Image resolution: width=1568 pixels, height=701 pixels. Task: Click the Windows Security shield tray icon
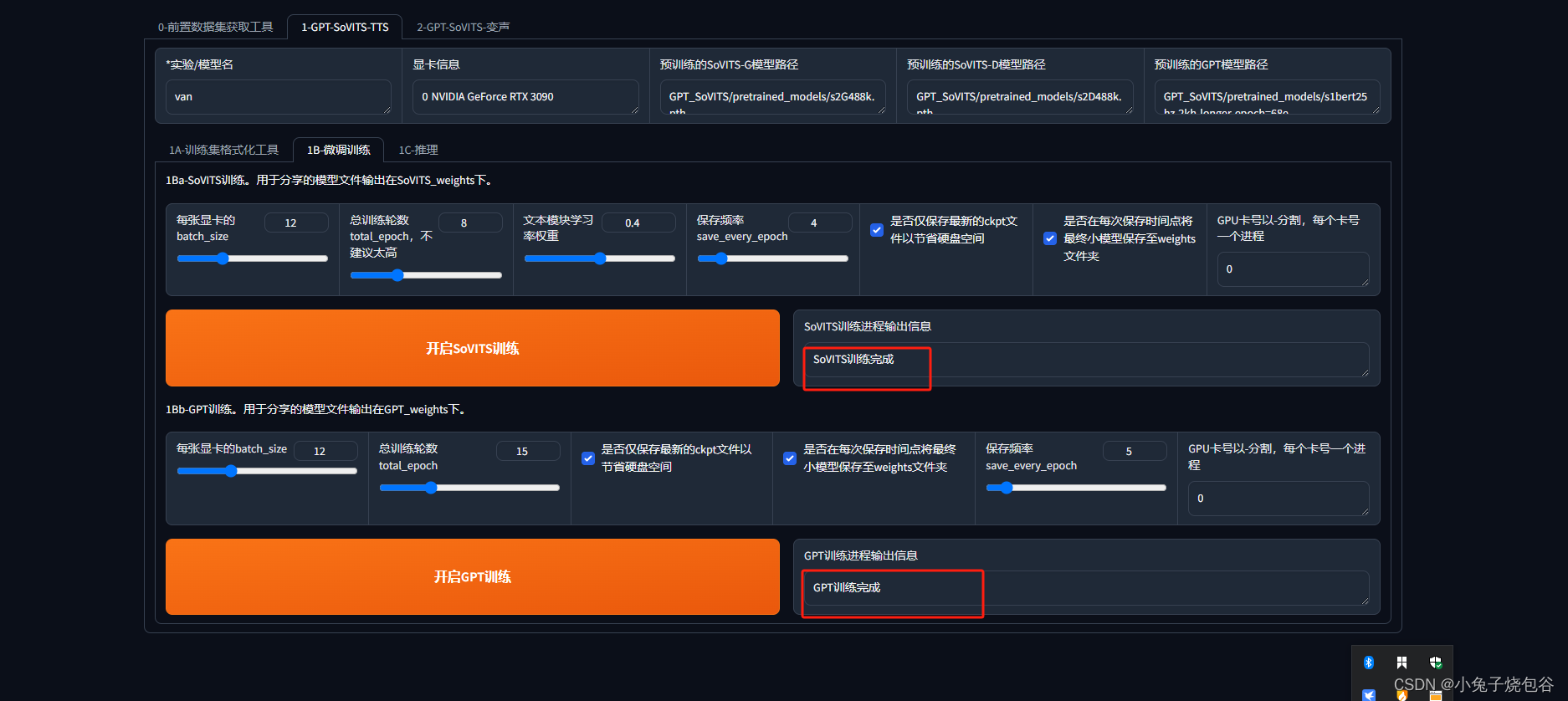(x=1436, y=663)
